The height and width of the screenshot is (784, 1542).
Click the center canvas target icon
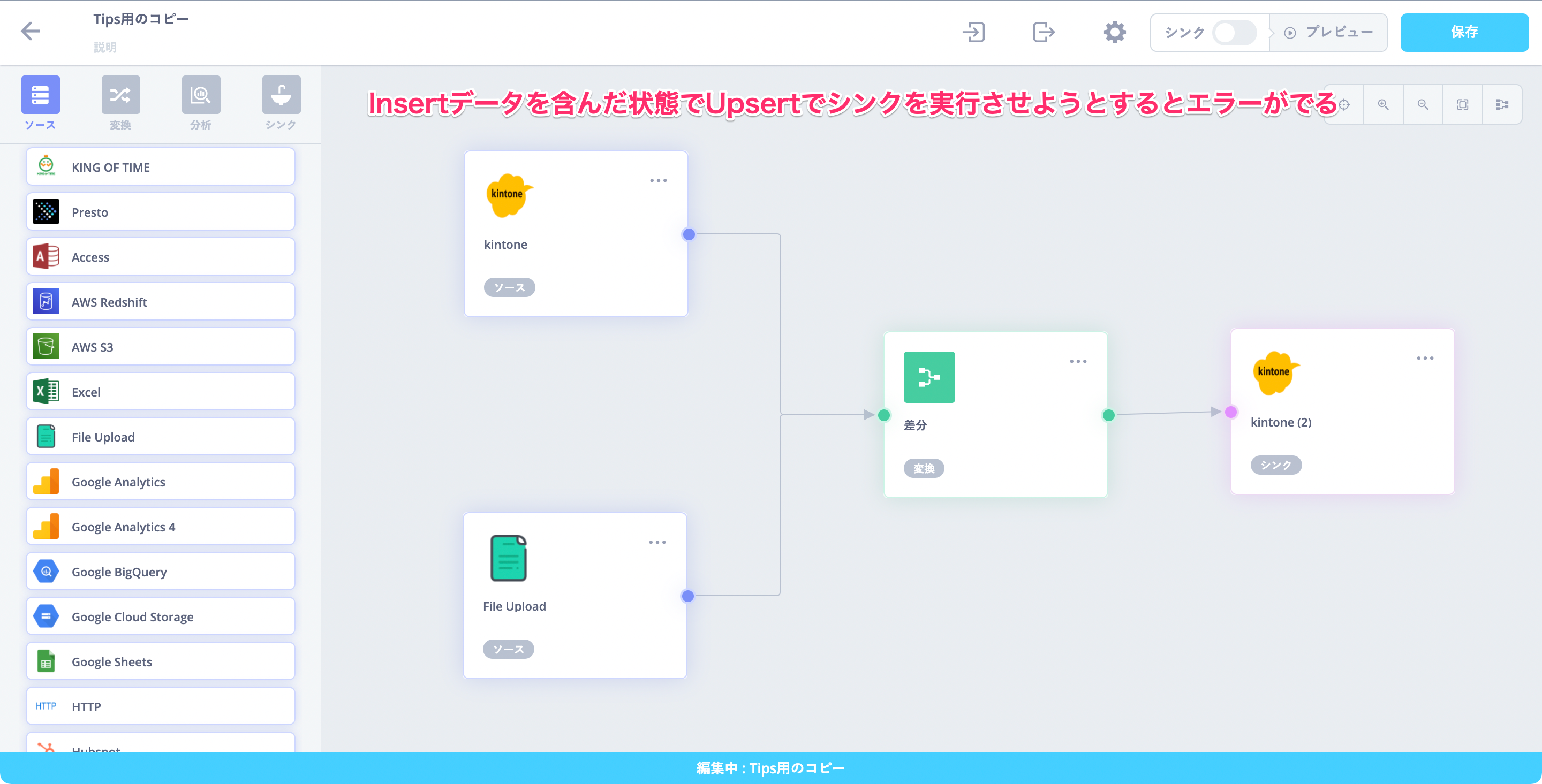tap(1344, 105)
